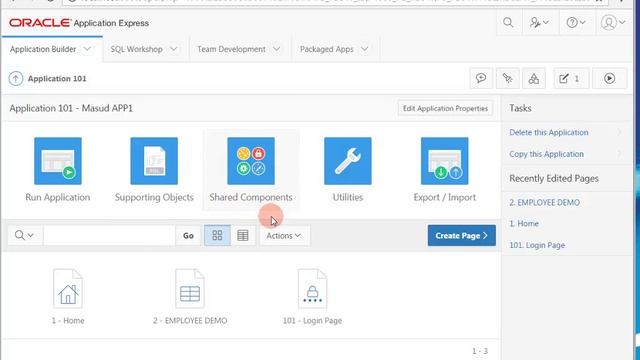Viewport: 640px width, 360px height.
Task: Click the Run Application icon
Action: click(58, 161)
